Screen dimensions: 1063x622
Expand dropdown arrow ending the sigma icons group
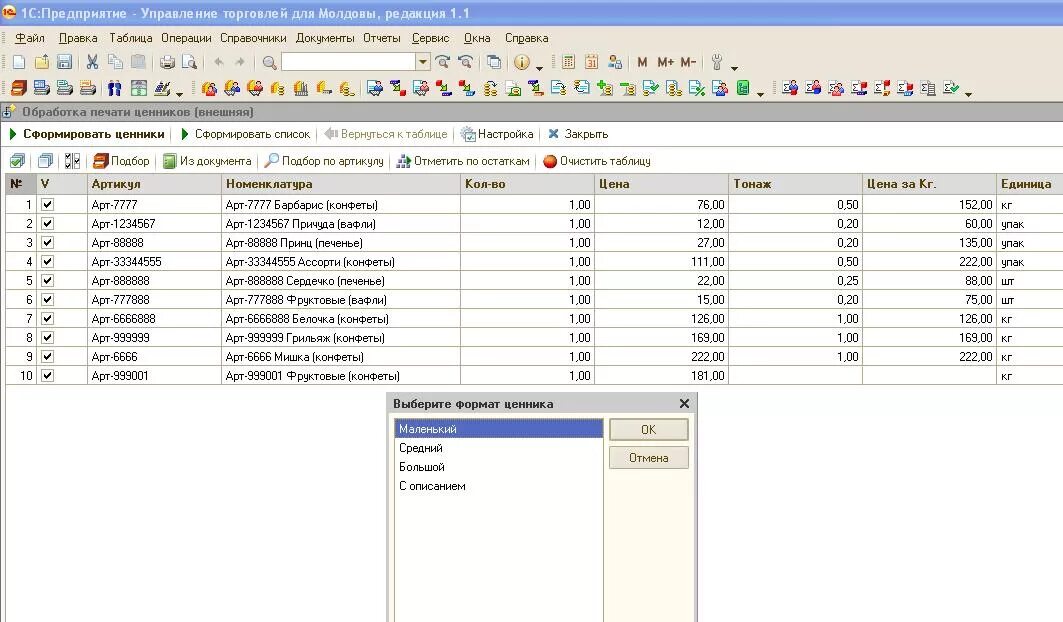click(x=968, y=94)
